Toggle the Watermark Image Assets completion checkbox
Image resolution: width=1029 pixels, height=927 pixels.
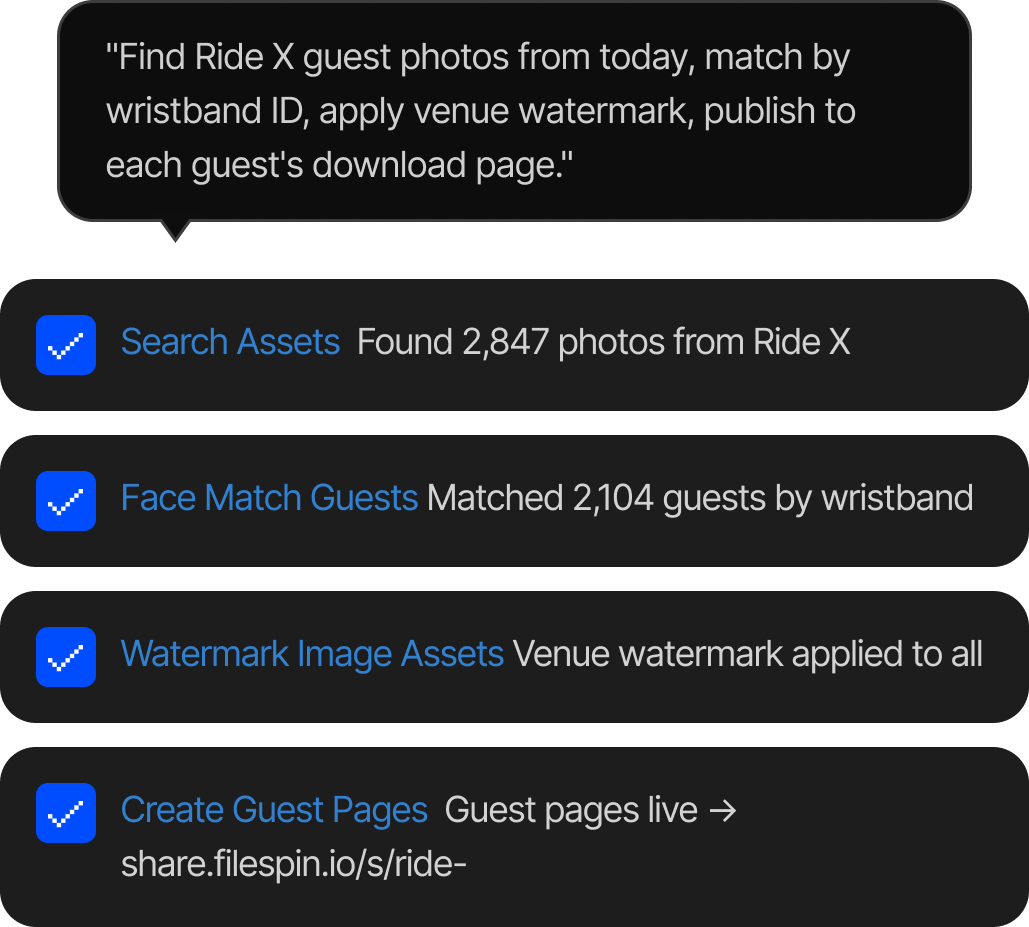pyautogui.click(x=65, y=657)
